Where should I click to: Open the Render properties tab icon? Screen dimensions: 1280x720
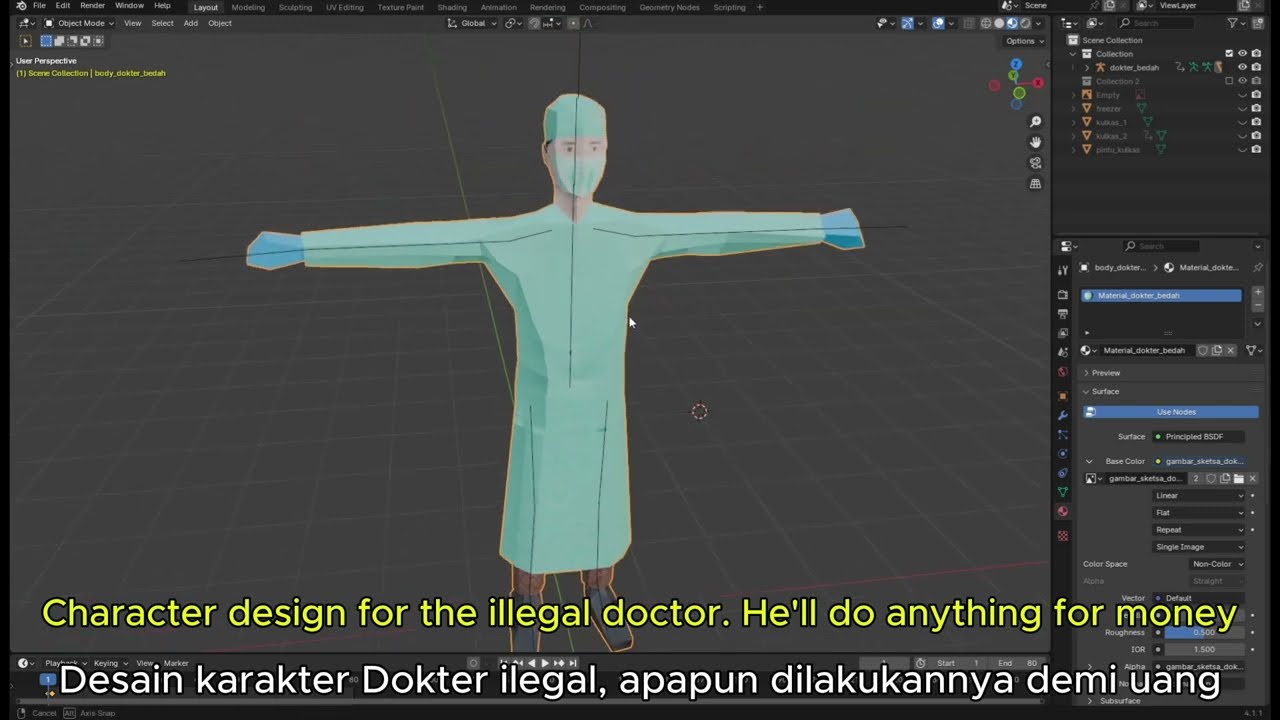tap(1063, 295)
